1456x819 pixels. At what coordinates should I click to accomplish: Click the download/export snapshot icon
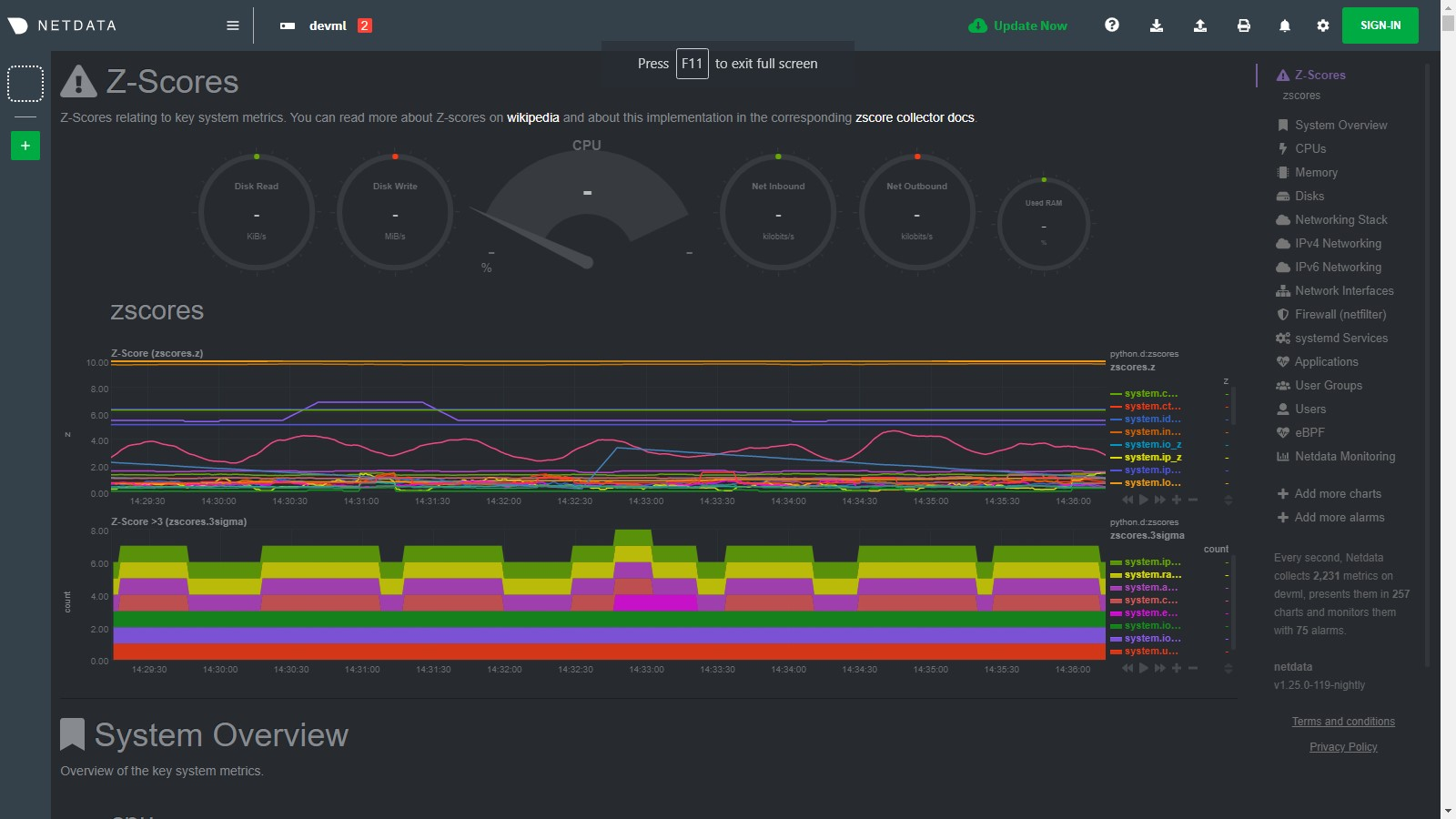click(1157, 25)
